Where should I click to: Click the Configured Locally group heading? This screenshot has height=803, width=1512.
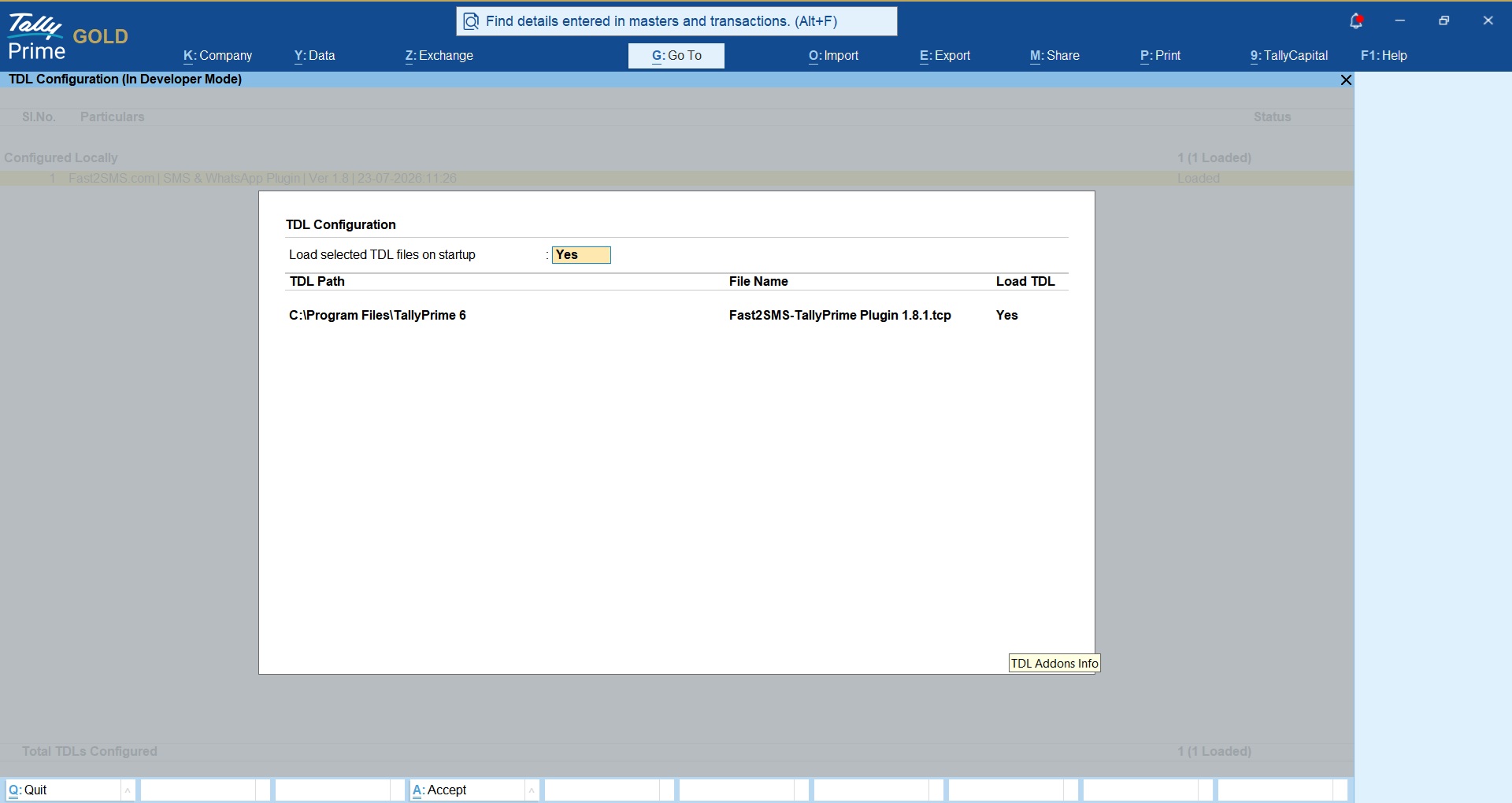click(x=61, y=158)
